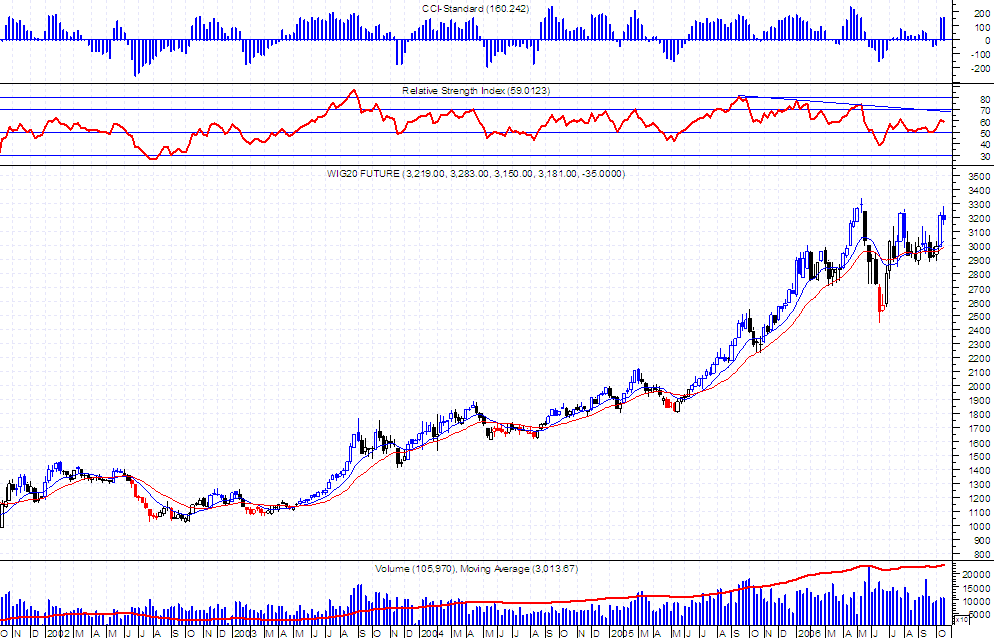This screenshot has width=994, height=638.
Task: Click the -200 value on CCI axis
Action: [x=981, y=68]
